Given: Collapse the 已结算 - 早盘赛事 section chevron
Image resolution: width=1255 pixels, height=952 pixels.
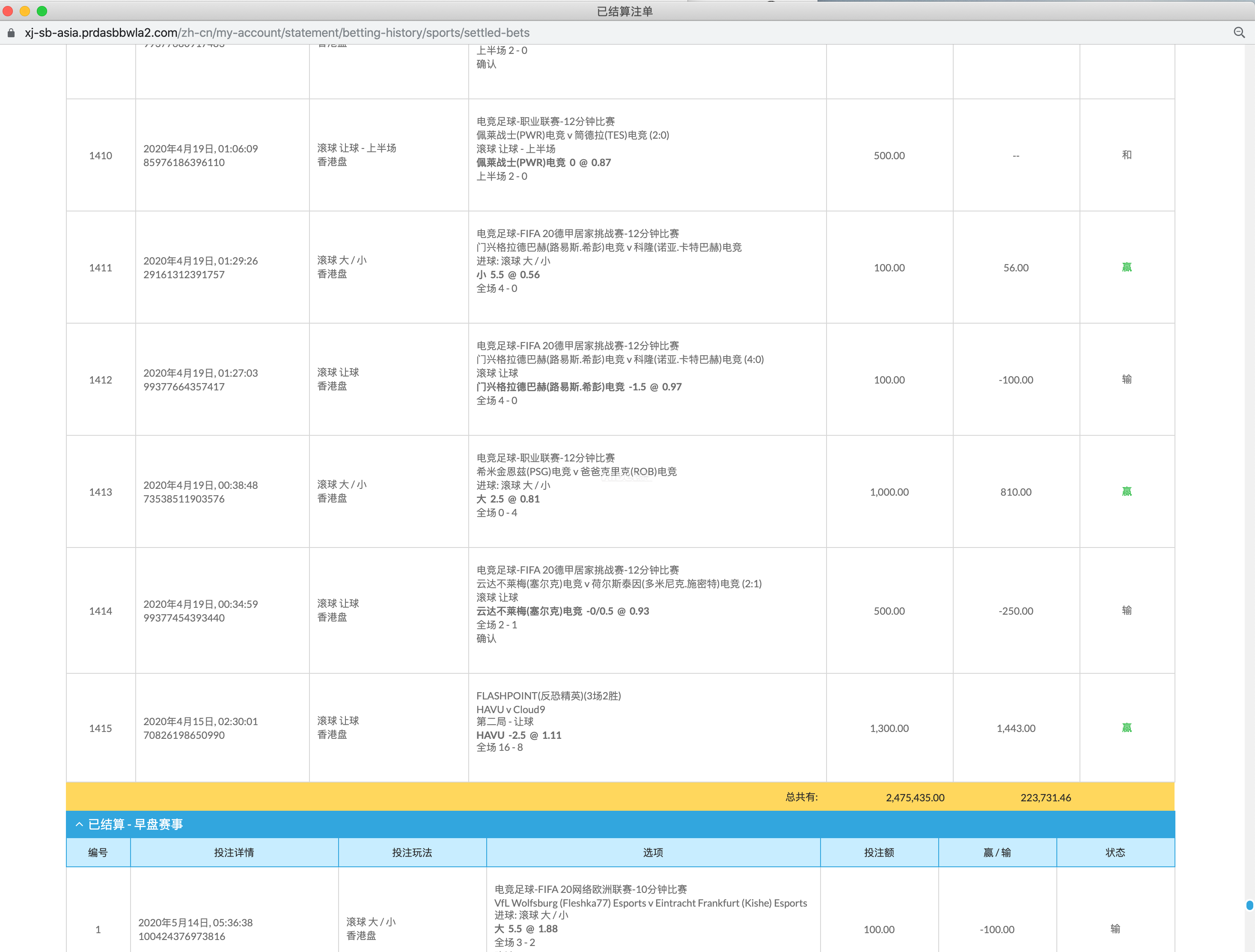Looking at the screenshot, I should tap(79, 824).
